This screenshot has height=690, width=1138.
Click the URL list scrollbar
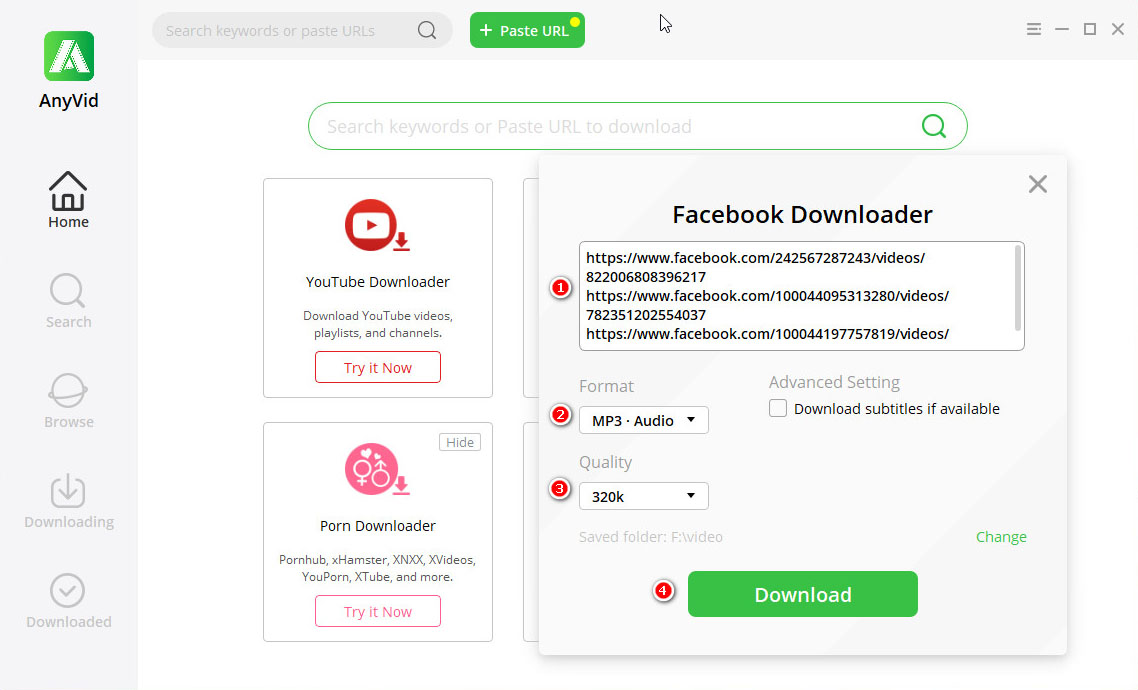click(x=1018, y=288)
